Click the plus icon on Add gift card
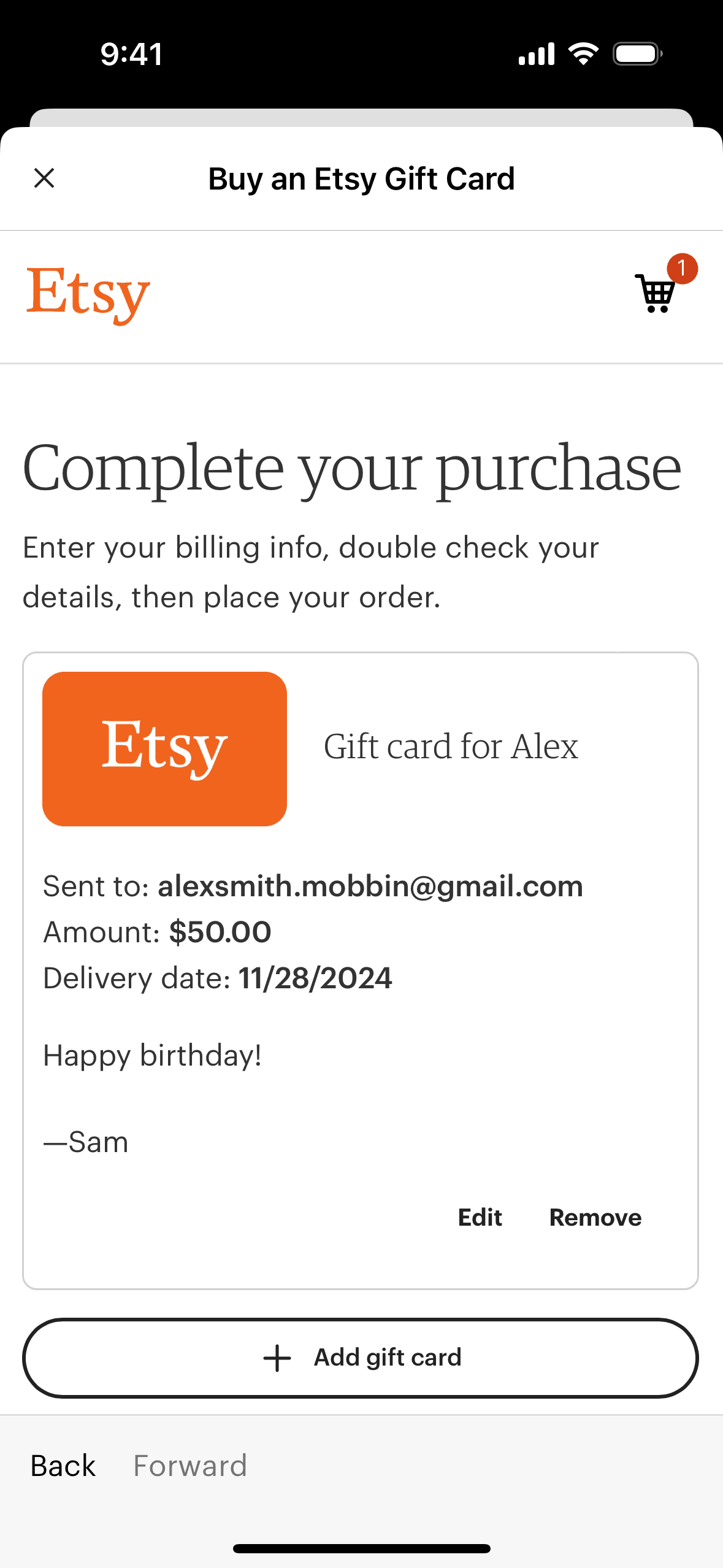This screenshot has height=1568, width=723. [277, 1358]
